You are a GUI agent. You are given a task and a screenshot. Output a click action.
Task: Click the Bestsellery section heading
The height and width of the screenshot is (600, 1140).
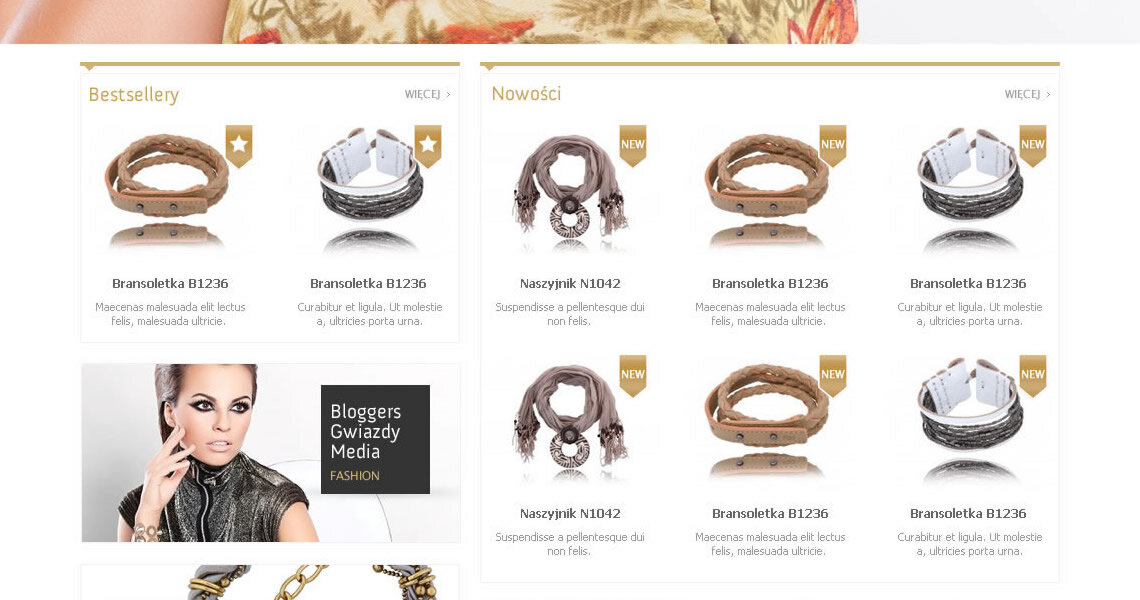(134, 95)
